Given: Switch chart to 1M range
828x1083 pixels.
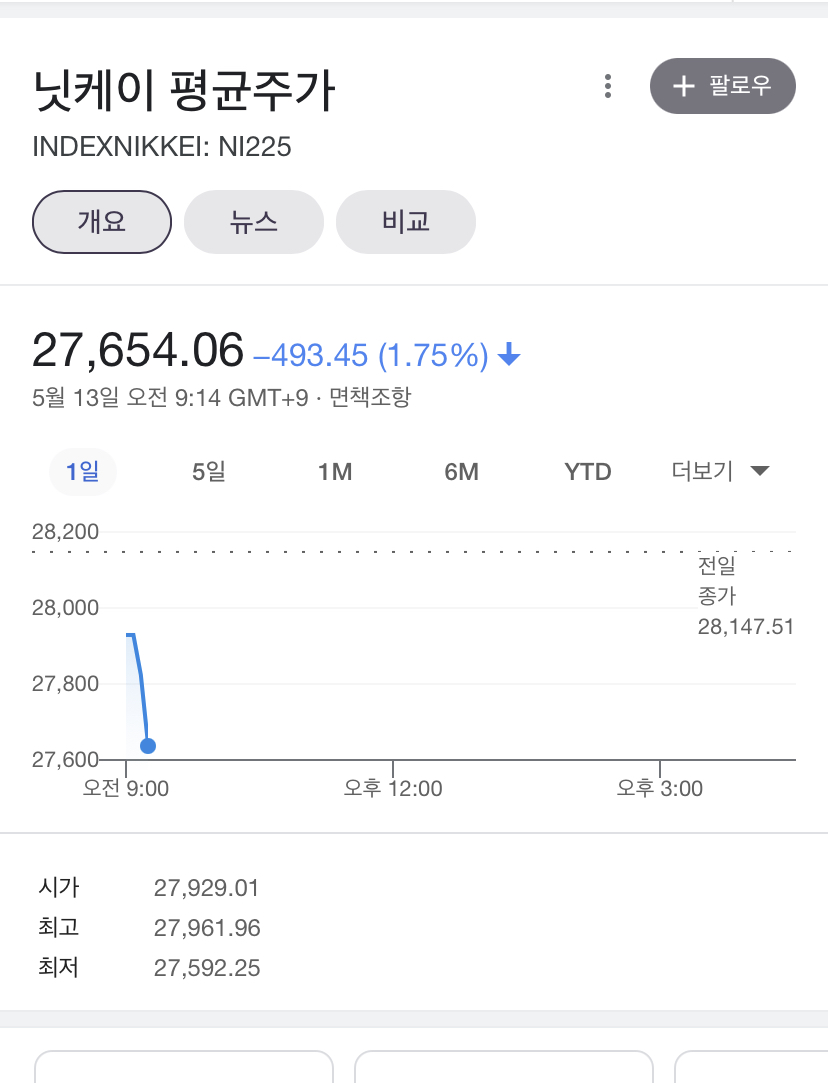Looking at the screenshot, I should 335,472.
